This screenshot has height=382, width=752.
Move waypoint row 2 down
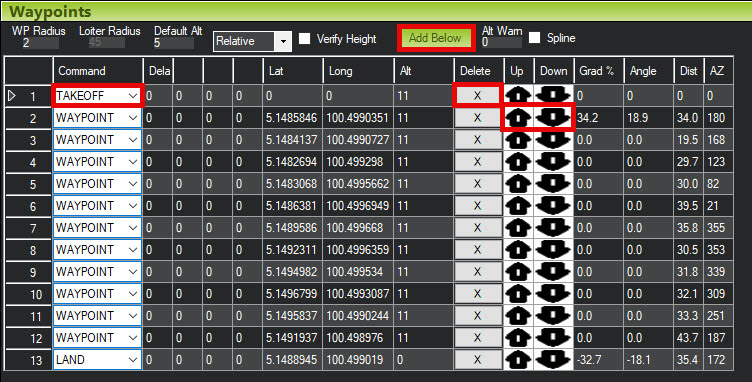pyautogui.click(x=553, y=117)
